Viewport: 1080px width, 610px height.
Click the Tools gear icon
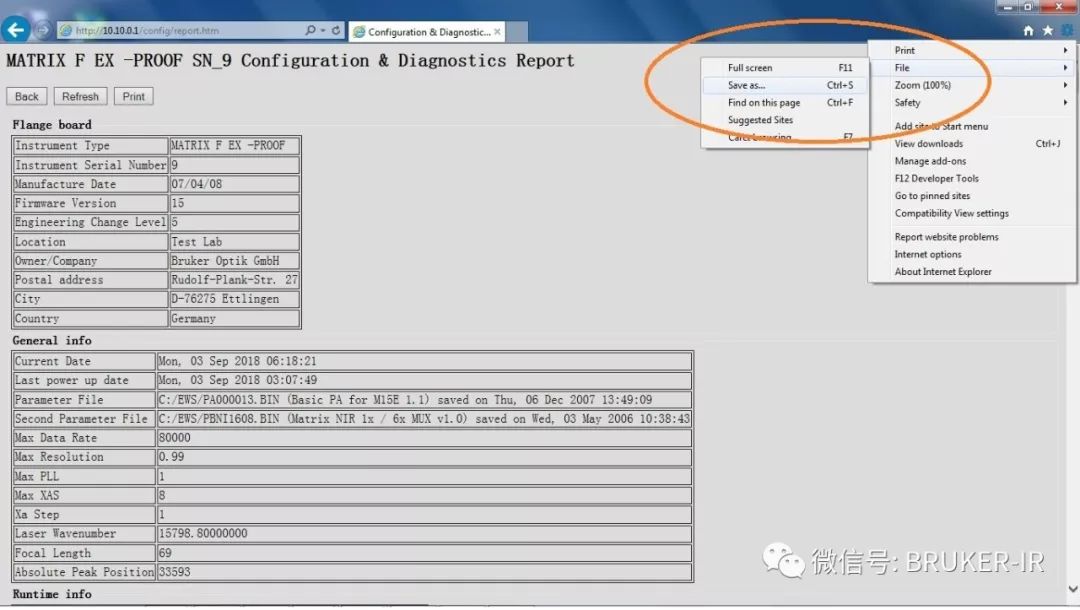pos(1066,31)
